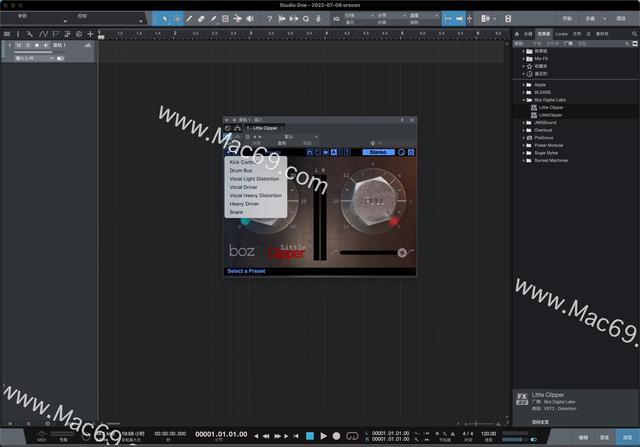Click the plugin settings gear icon
The image size is (640, 447).
tap(372, 143)
